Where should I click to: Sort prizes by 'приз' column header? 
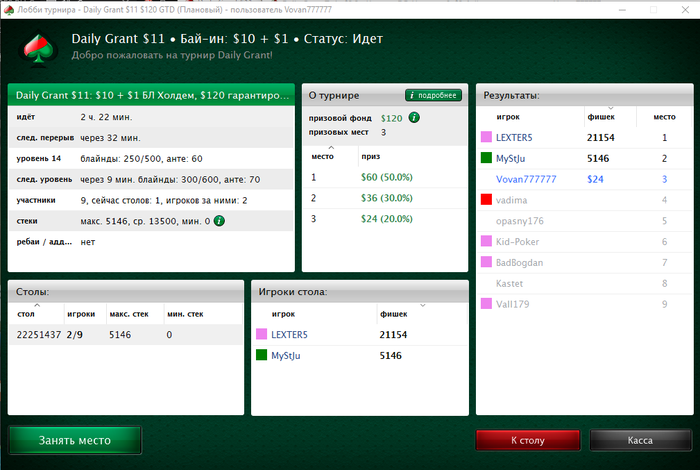pos(371,156)
